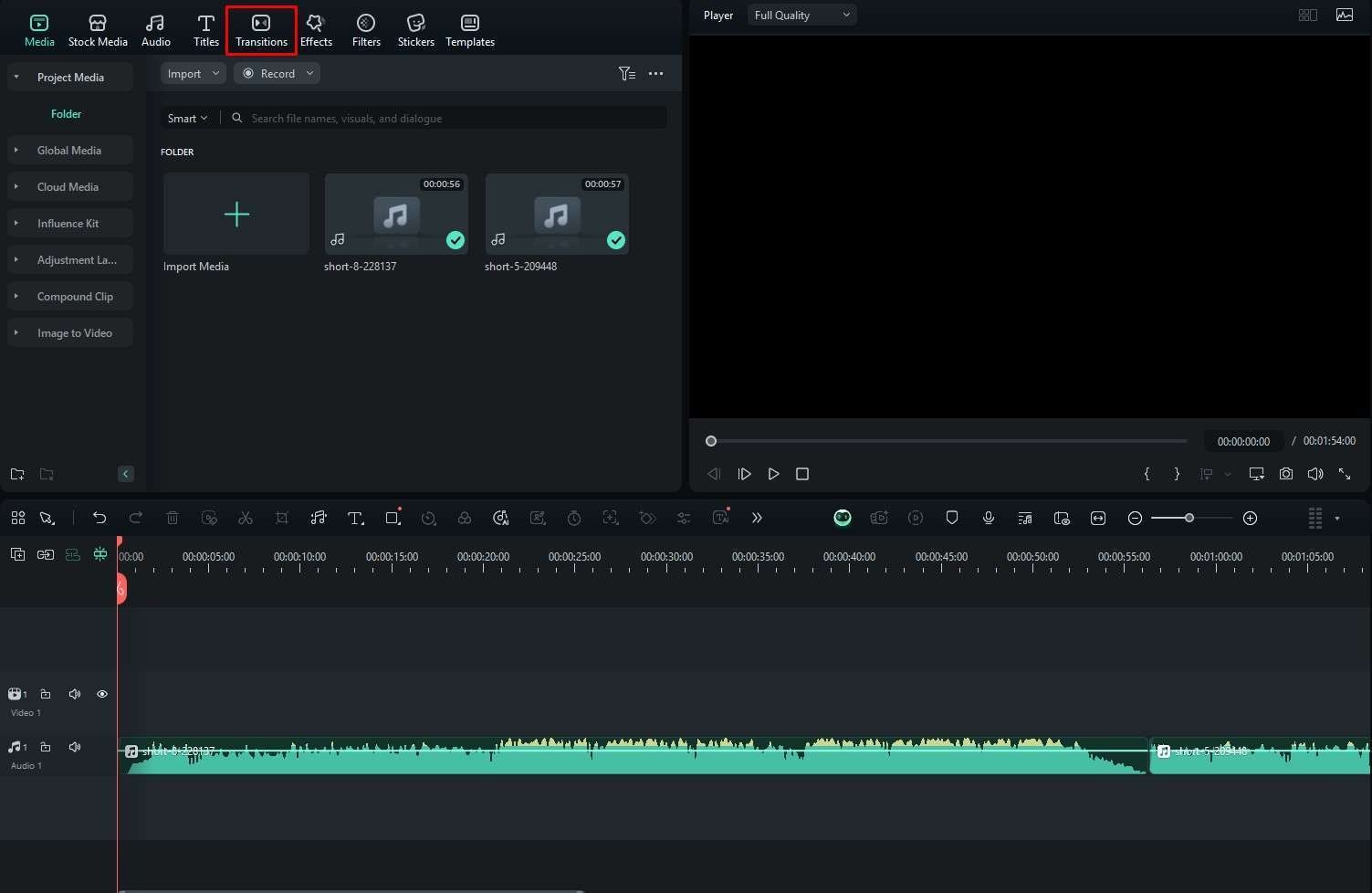Open the media panel more options menu

655,73
